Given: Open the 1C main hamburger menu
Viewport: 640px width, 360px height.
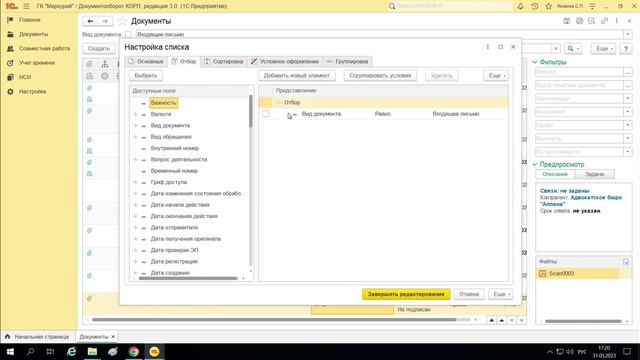Looking at the screenshot, I should pyautogui.click(x=27, y=6).
